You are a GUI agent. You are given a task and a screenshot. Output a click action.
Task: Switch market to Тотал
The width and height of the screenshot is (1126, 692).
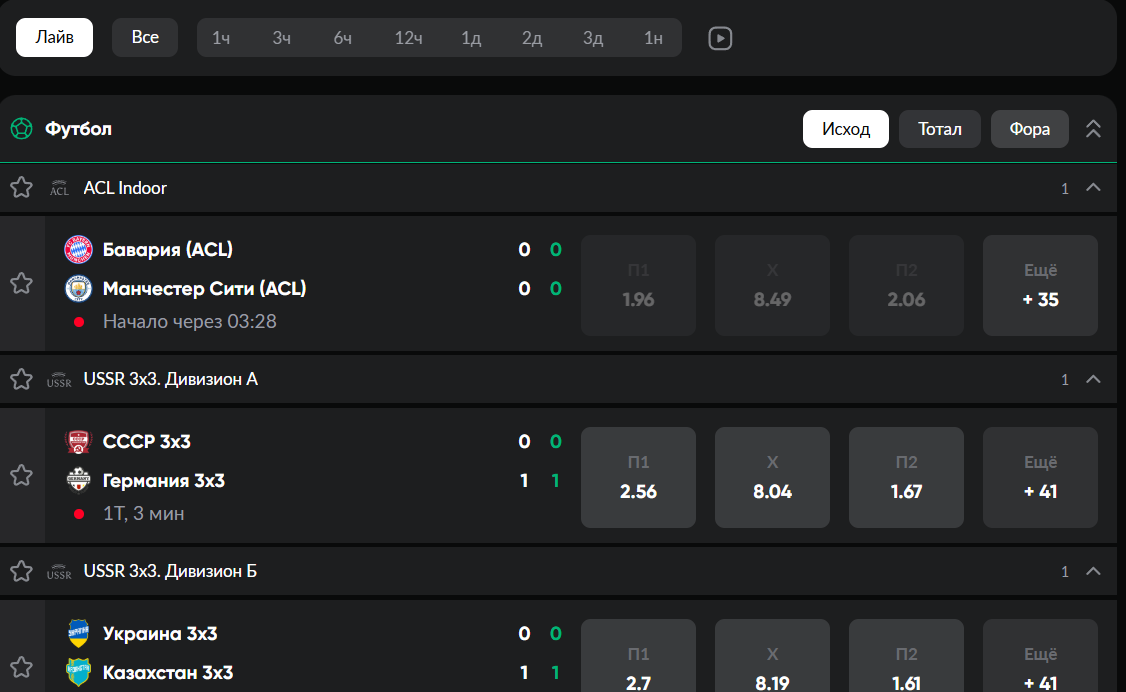(x=939, y=129)
